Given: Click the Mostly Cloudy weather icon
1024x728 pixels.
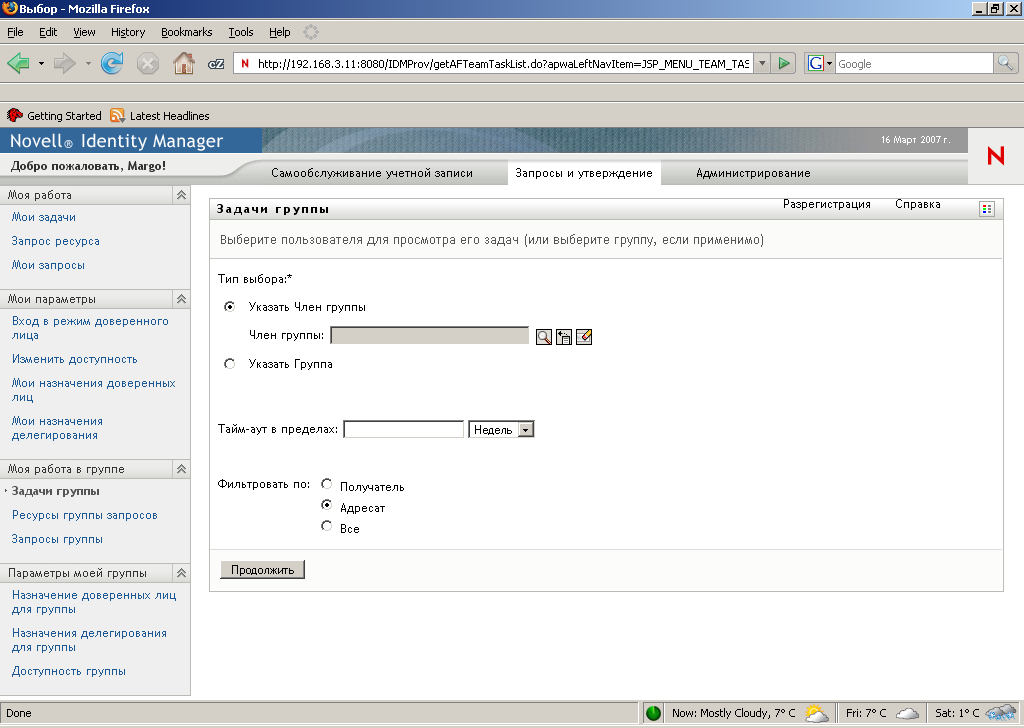Looking at the screenshot, I should (x=816, y=713).
